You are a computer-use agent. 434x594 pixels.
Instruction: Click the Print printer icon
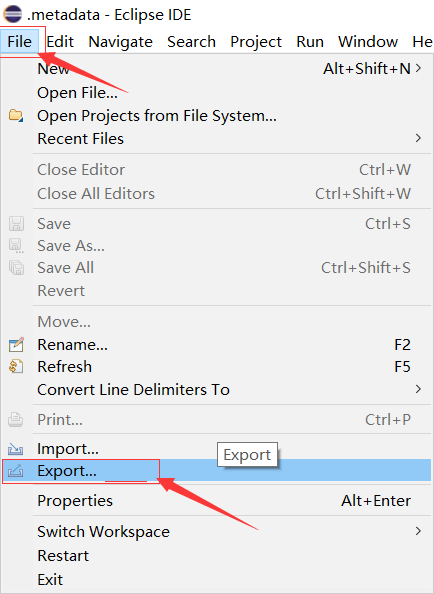point(16,420)
